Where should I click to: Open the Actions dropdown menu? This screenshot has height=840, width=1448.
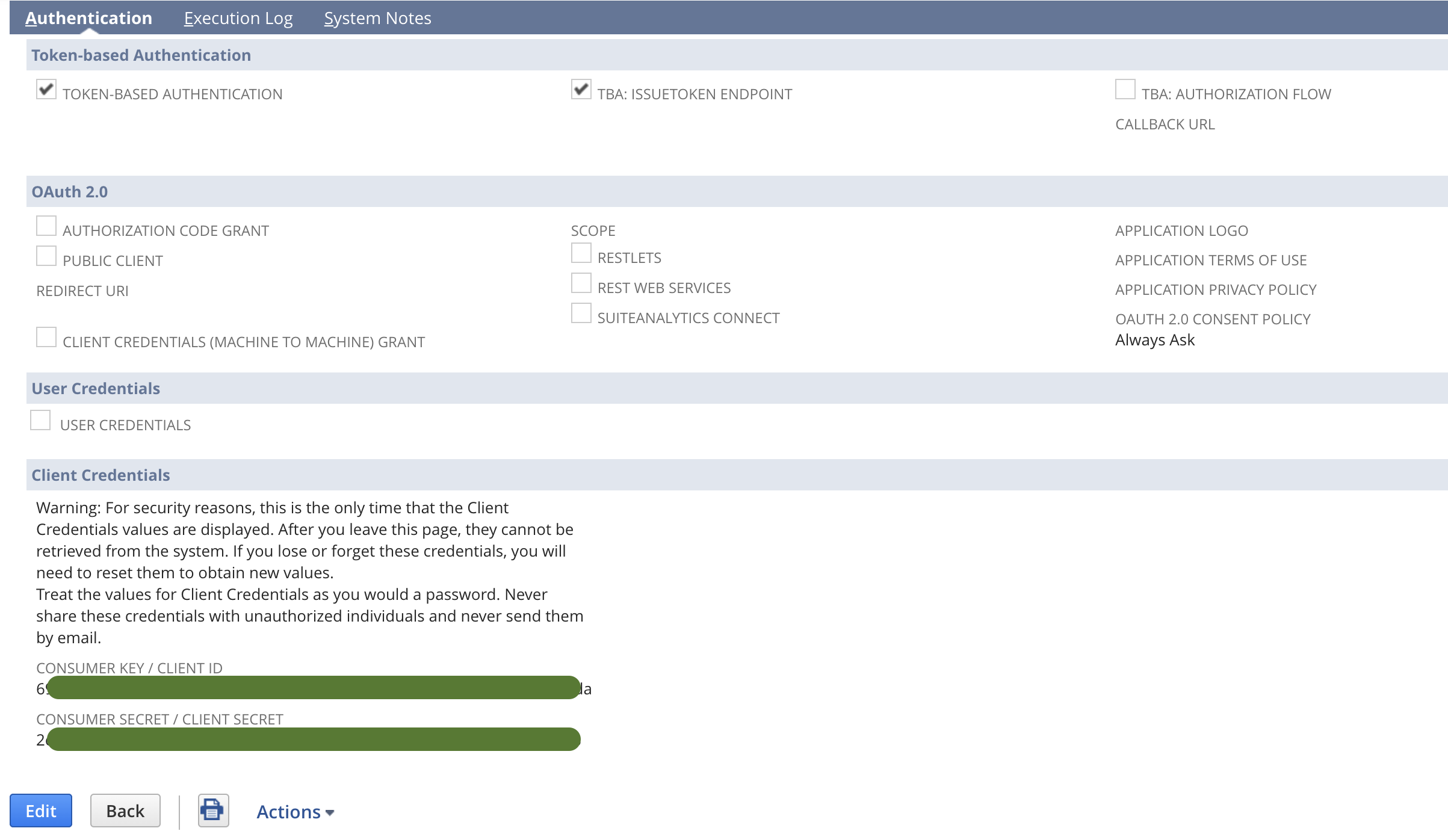[294, 811]
